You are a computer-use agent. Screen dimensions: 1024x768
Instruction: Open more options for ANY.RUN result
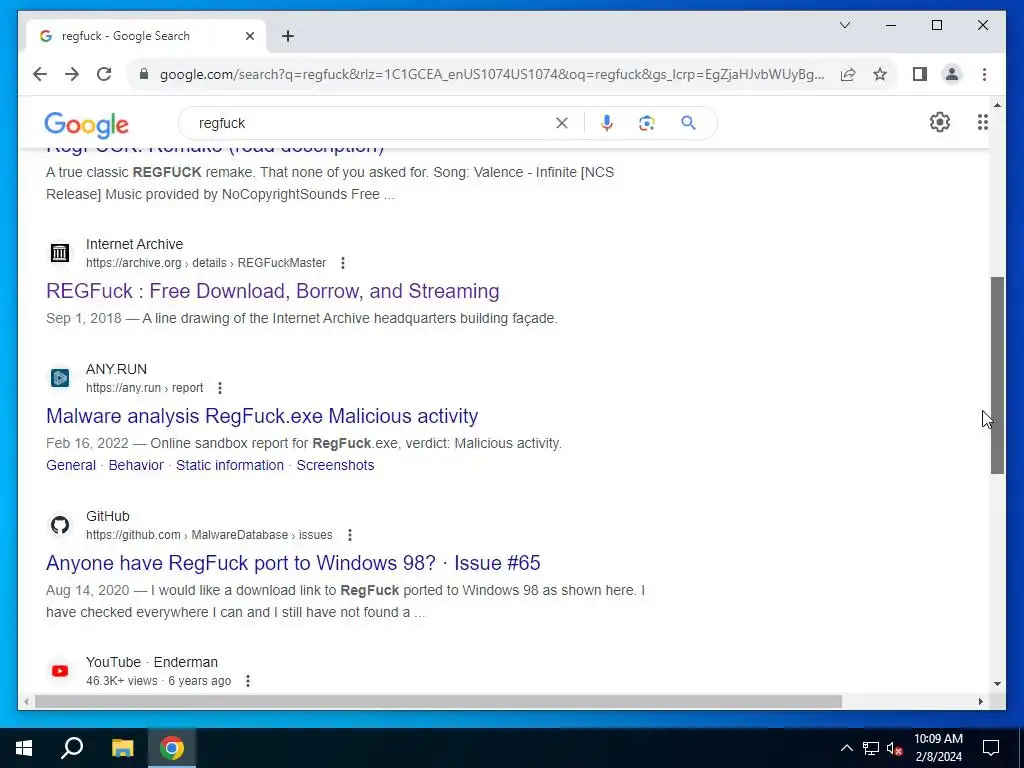click(220, 388)
